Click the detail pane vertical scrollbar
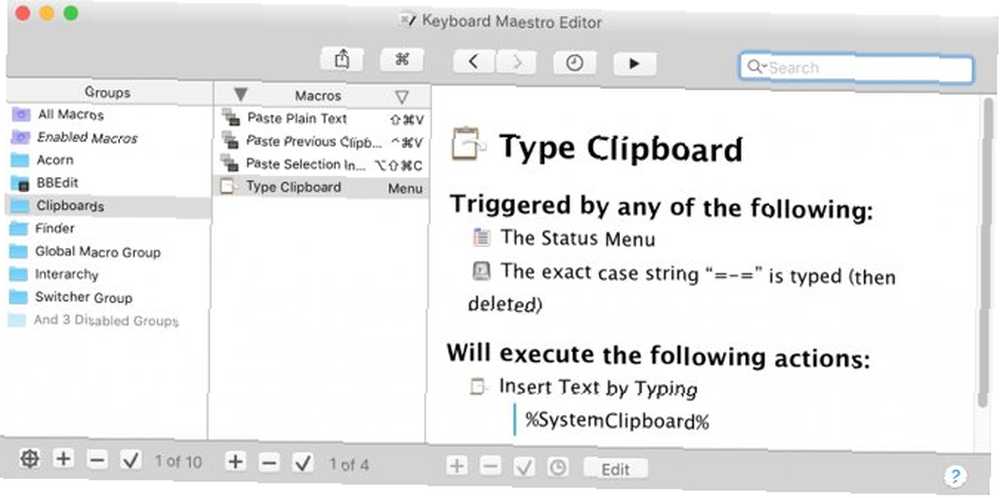This screenshot has width=1000, height=498. pyautogui.click(x=987, y=253)
